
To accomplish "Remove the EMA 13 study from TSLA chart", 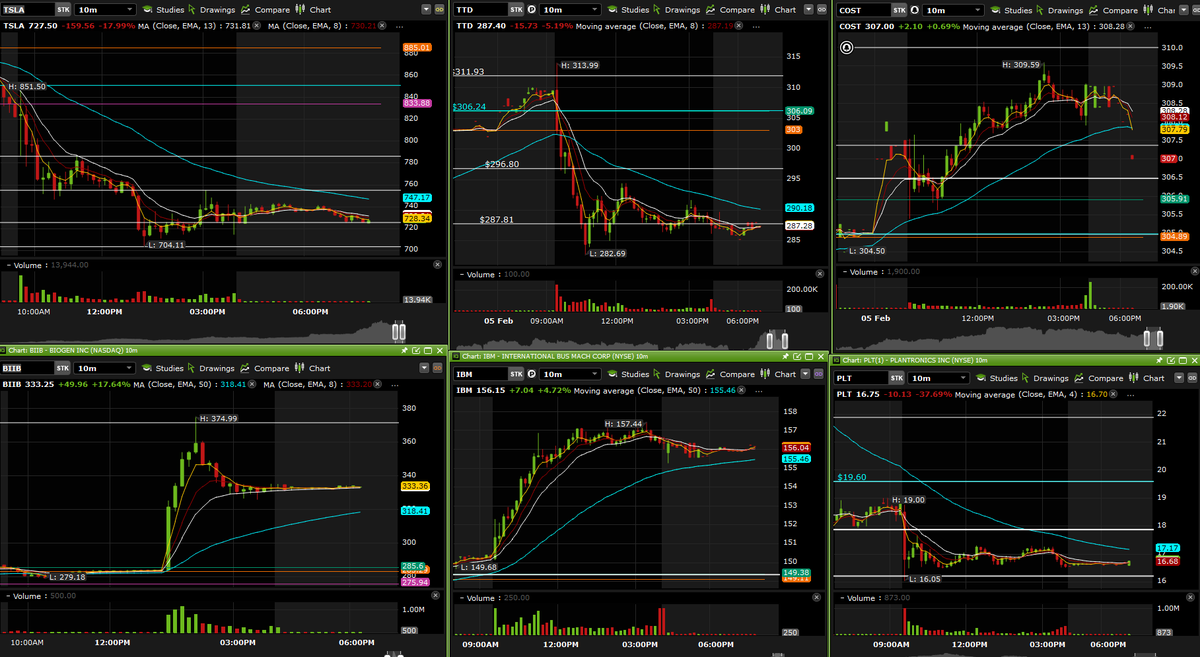I will [256, 26].
